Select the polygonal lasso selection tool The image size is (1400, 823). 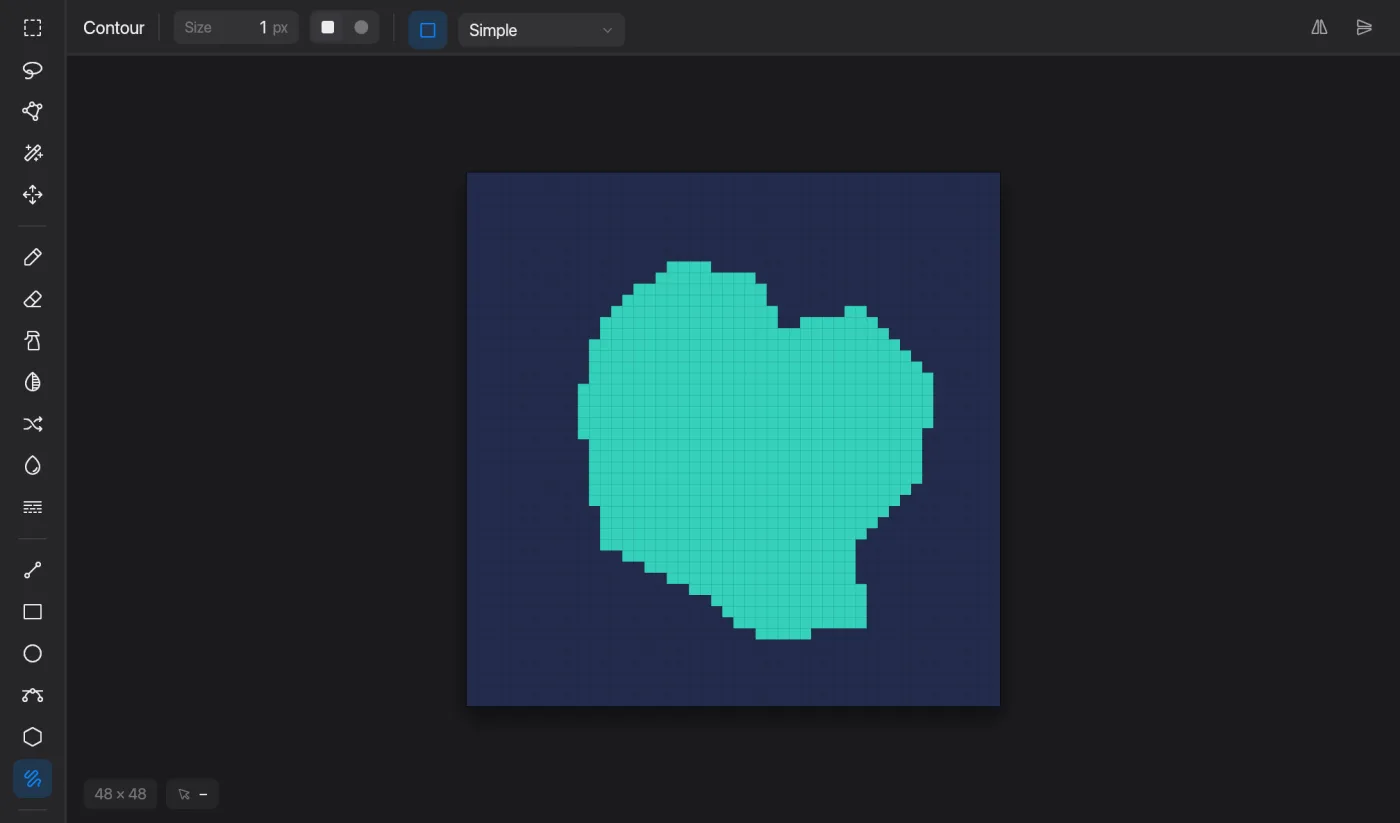33,111
